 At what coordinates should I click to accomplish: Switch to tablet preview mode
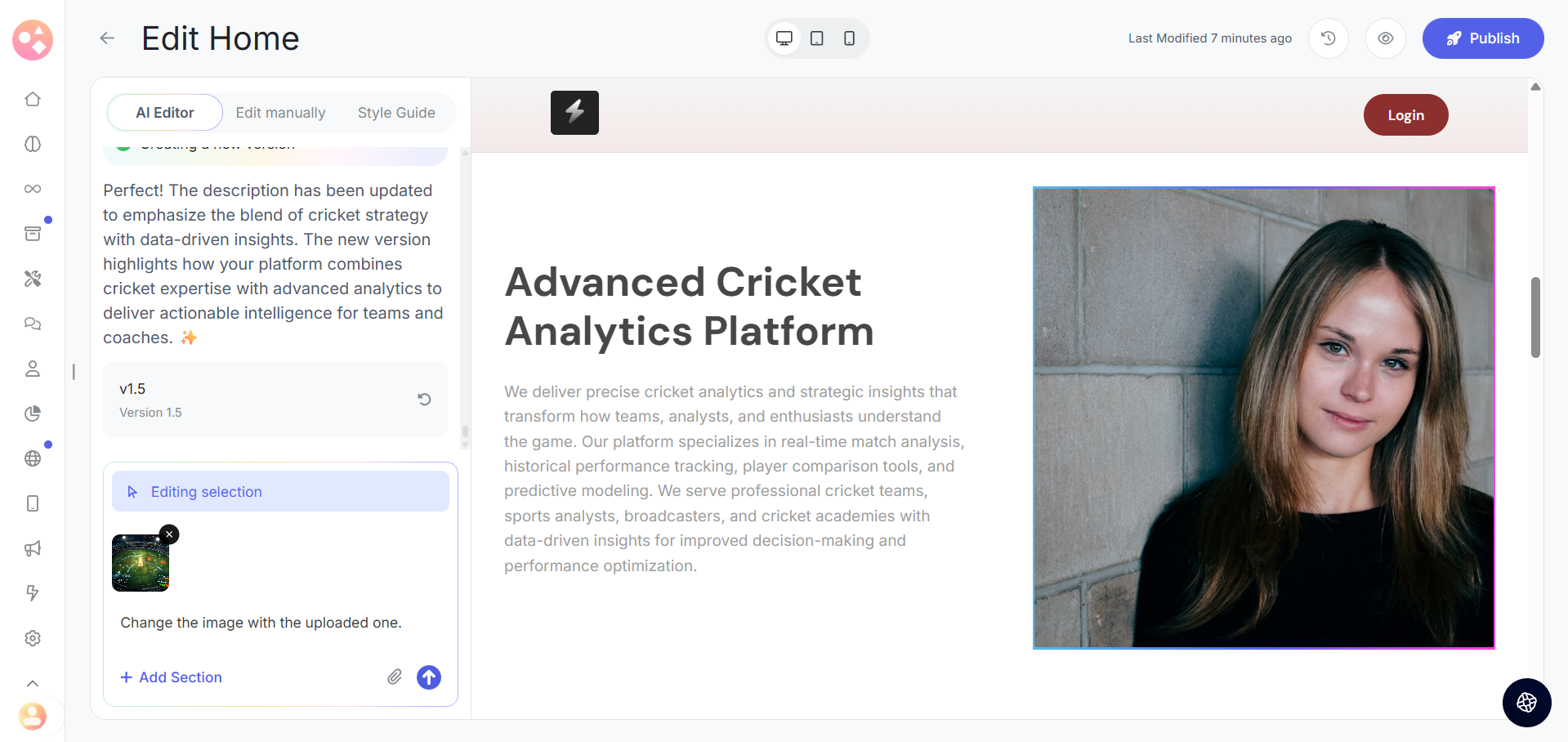pyautogui.click(x=816, y=38)
